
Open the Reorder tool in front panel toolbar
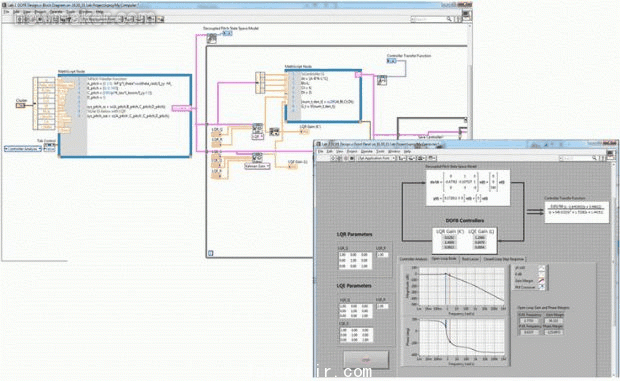(x=433, y=158)
